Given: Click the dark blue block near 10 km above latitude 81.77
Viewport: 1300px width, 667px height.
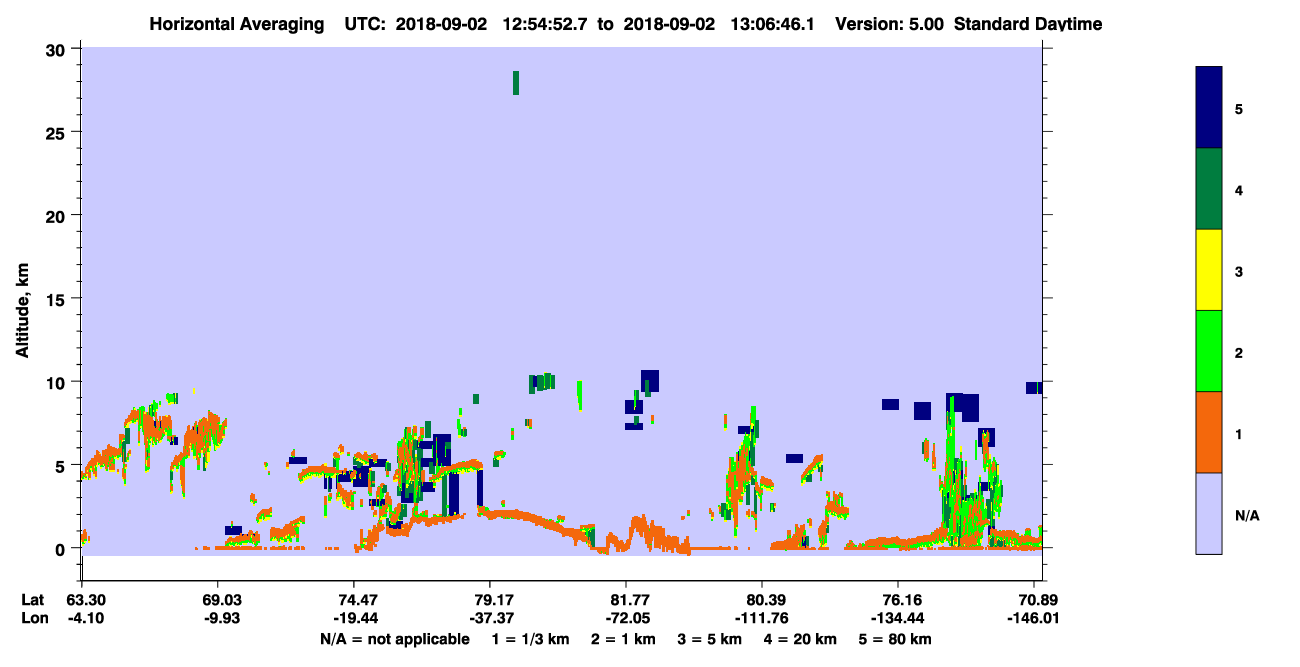Looking at the screenshot, I should (650, 380).
